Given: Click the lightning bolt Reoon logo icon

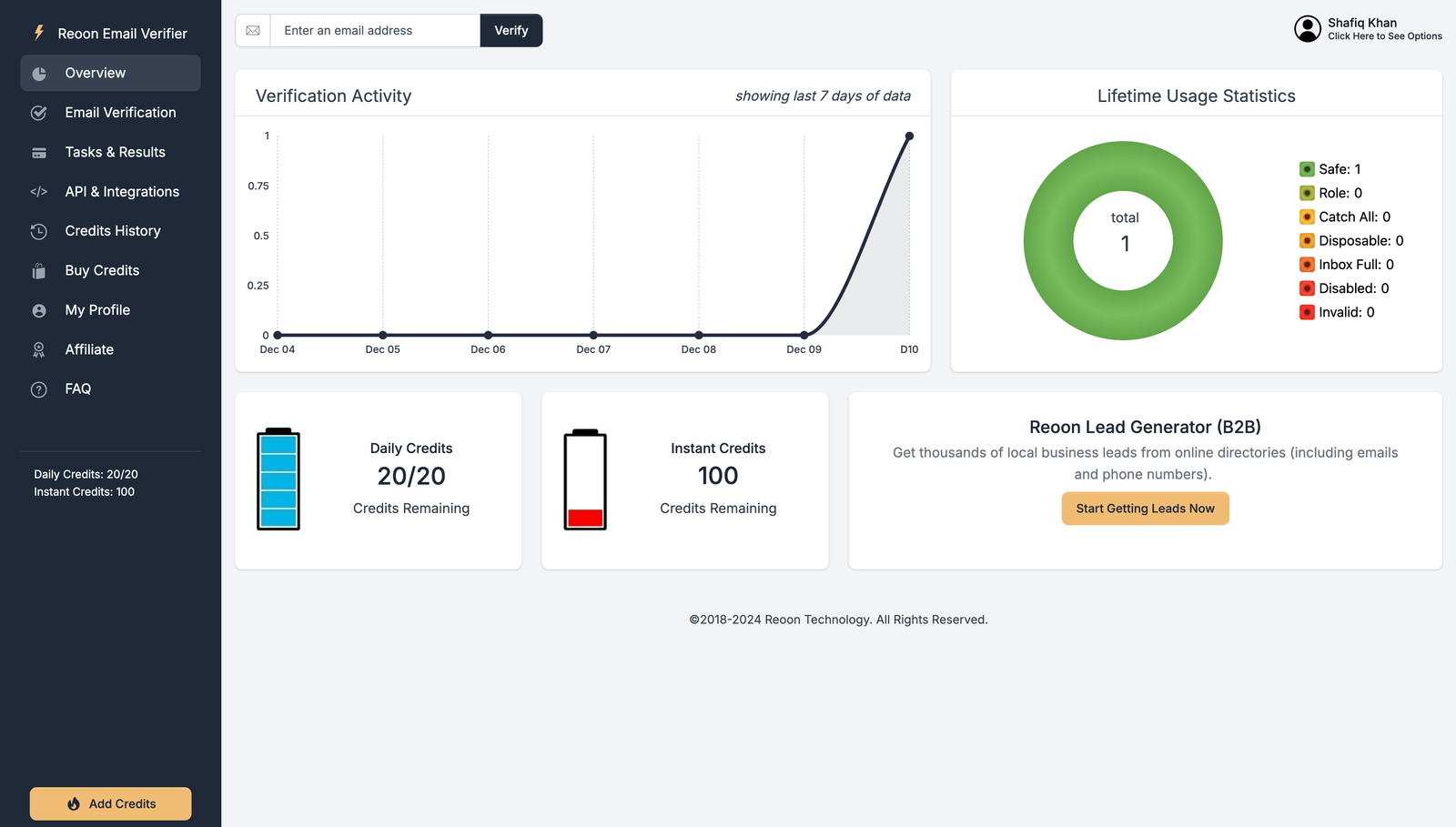Looking at the screenshot, I should [x=39, y=33].
